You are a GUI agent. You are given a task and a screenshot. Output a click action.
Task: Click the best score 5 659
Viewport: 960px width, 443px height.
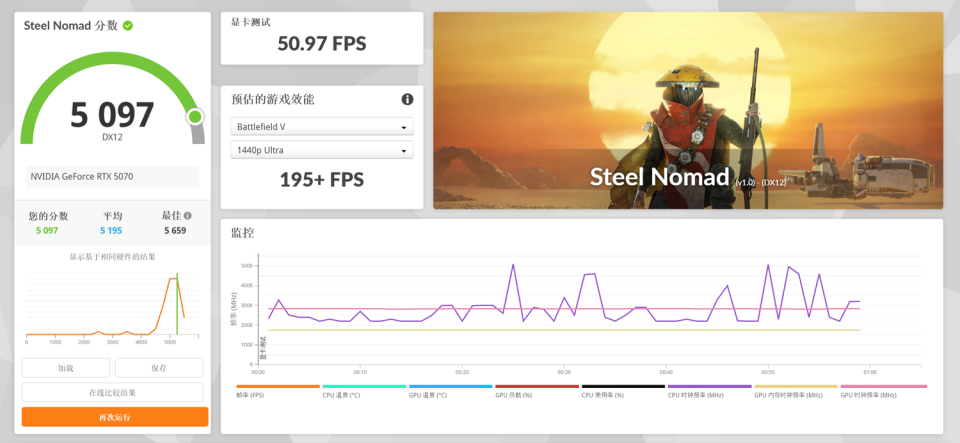(175, 231)
